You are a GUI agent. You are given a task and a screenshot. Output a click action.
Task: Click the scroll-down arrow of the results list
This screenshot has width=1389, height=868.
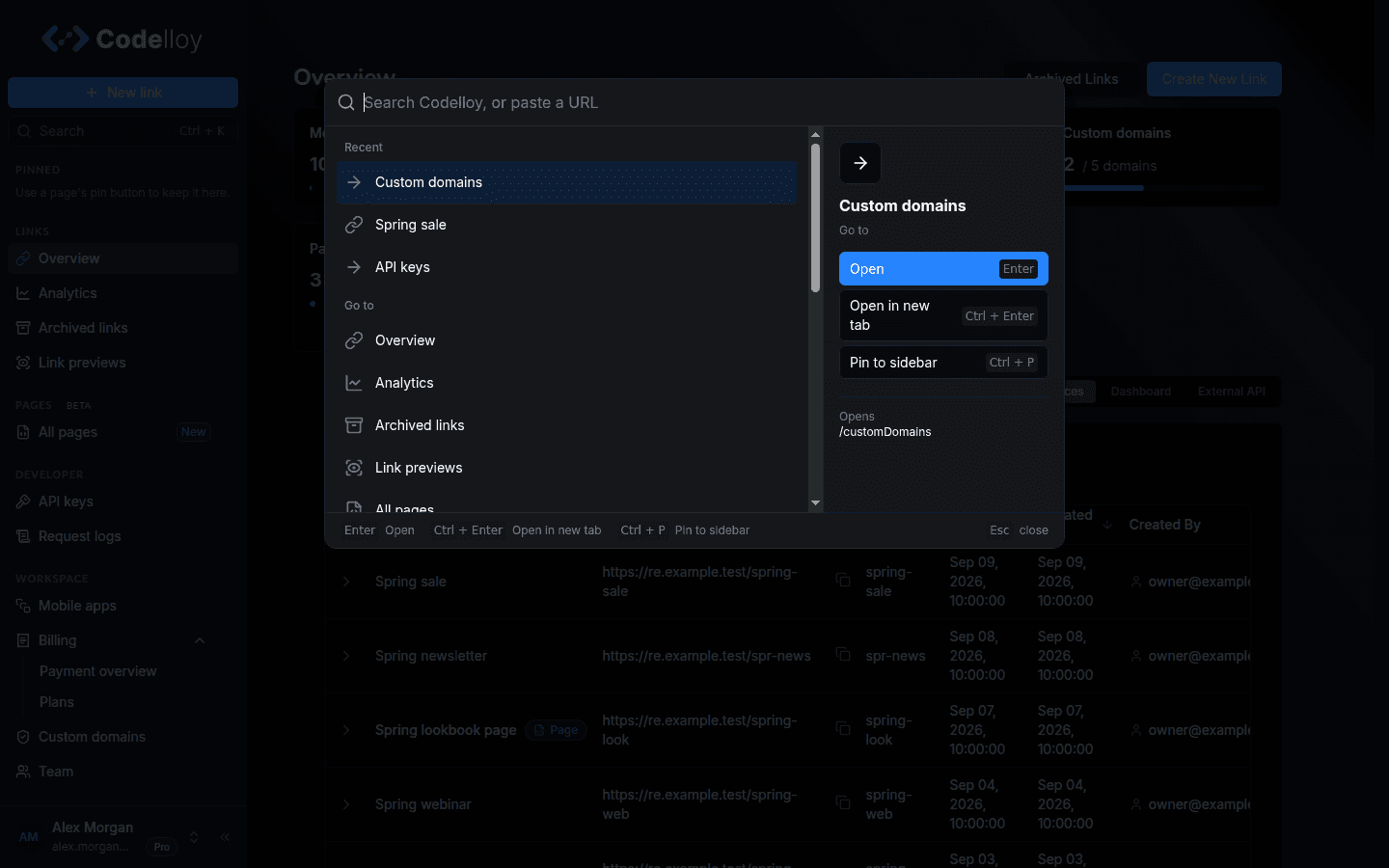(816, 502)
